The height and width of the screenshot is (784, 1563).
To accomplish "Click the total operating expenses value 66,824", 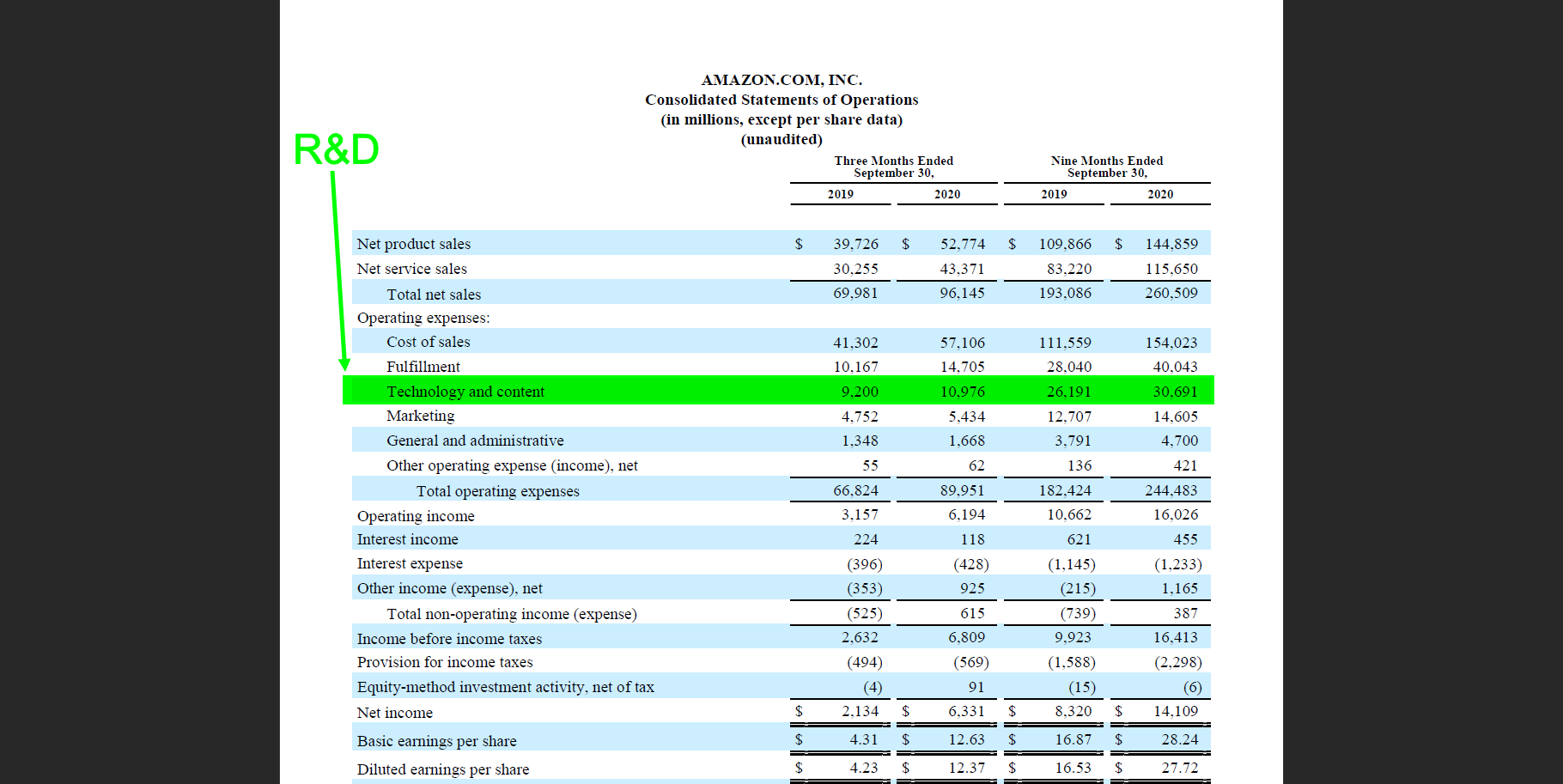I will 856,490.
